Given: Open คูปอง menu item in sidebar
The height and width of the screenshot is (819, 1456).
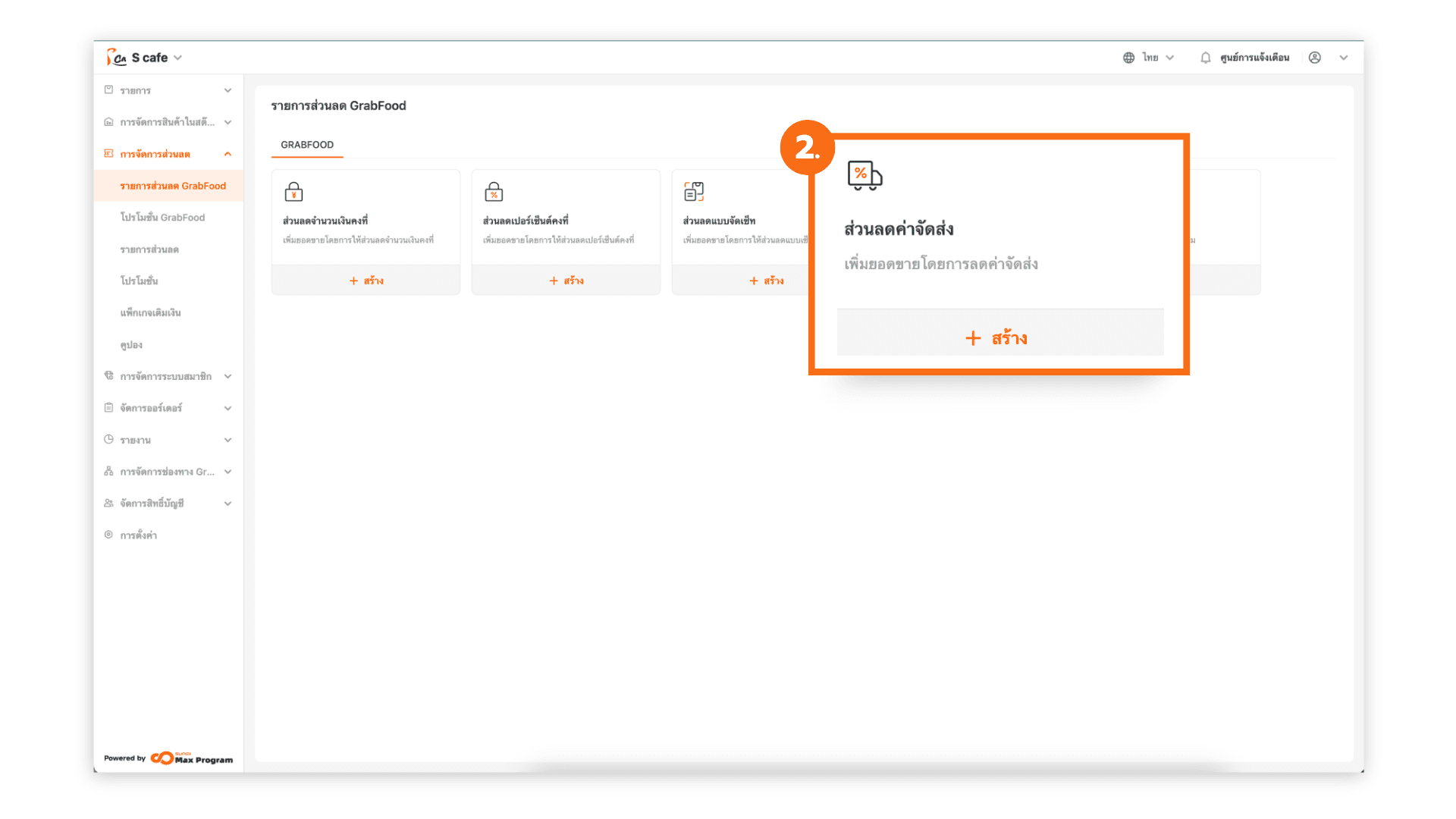Looking at the screenshot, I should click(131, 345).
